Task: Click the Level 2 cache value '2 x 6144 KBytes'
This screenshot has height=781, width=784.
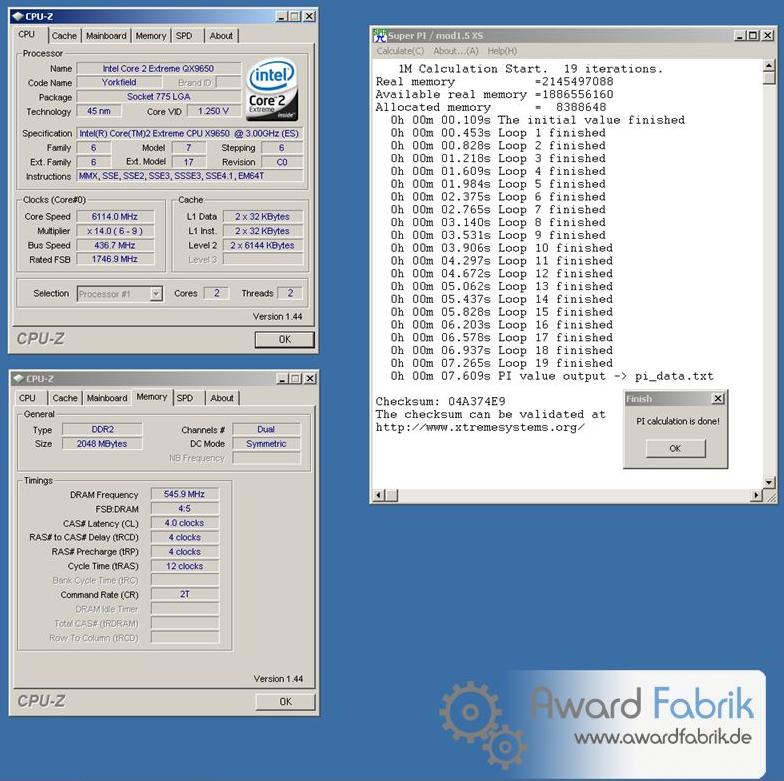Action: click(262, 246)
